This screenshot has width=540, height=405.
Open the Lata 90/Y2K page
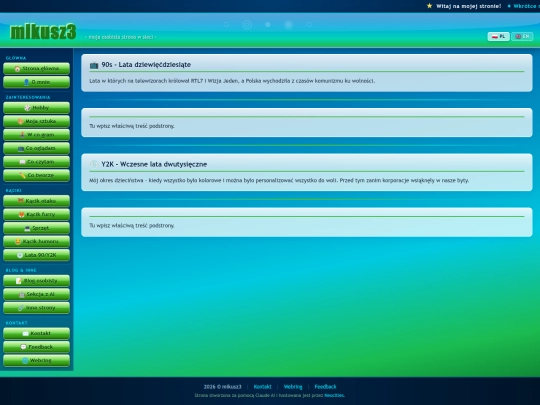click(36, 255)
